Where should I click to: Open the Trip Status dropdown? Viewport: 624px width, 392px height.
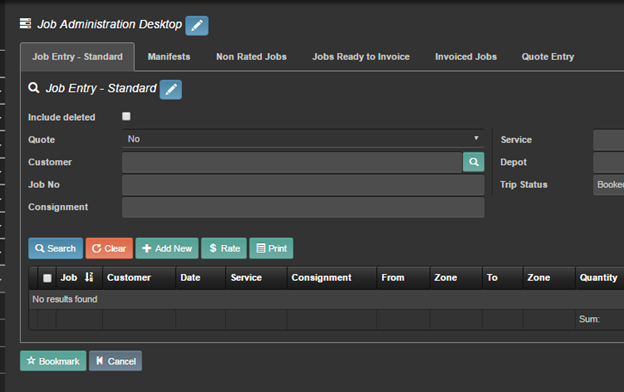[x=608, y=185]
